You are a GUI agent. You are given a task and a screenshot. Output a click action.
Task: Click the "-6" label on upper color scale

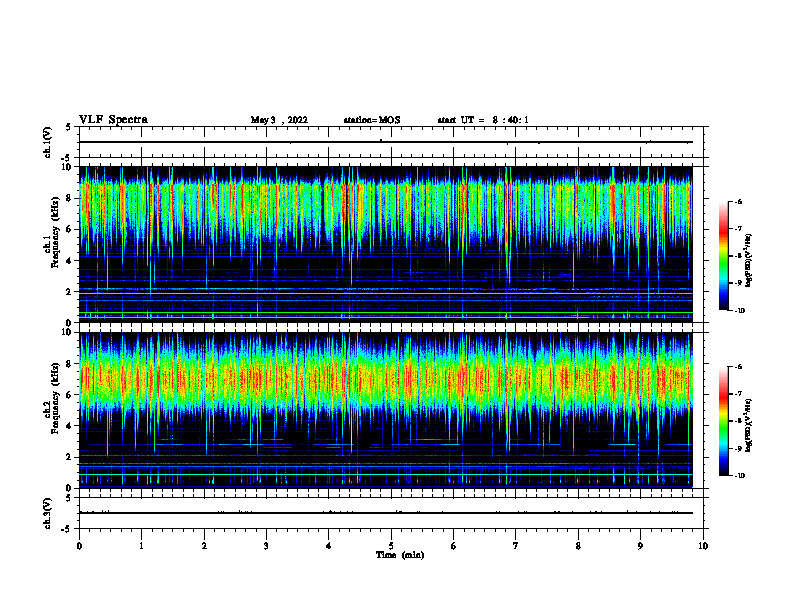click(x=737, y=201)
